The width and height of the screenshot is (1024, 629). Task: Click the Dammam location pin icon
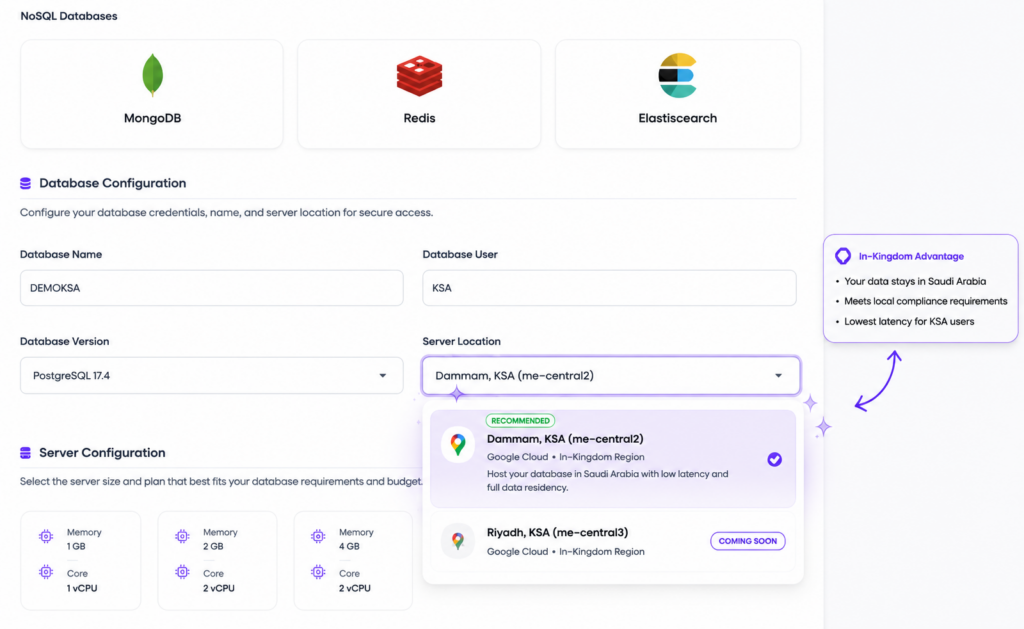tap(458, 445)
